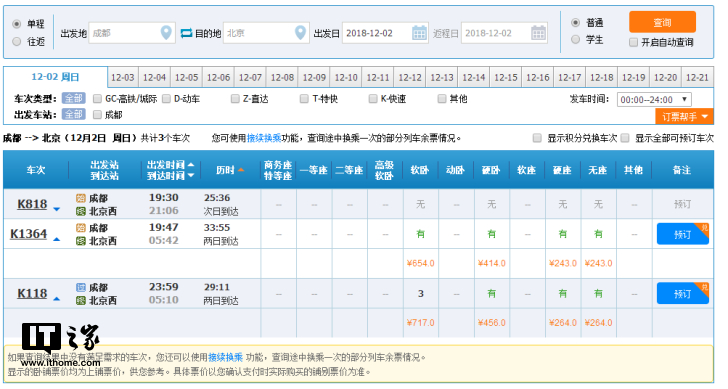Viewport: 728px width, 389px height.
Task: Open the return date calendar icon
Action: click(539, 33)
